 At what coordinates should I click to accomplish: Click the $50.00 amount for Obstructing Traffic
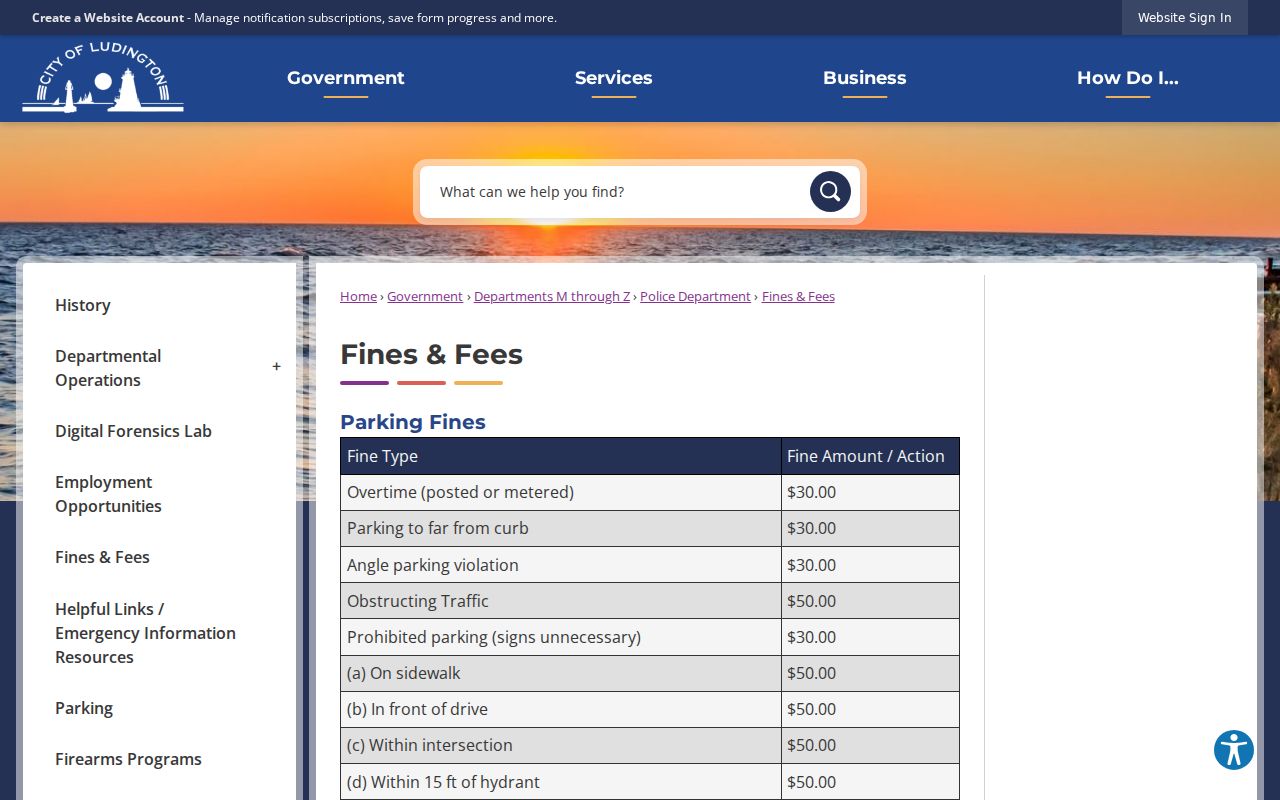point(870,601)
